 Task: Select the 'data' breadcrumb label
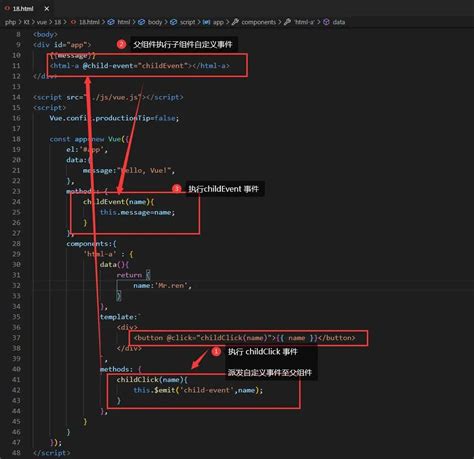tap(339, 22)
